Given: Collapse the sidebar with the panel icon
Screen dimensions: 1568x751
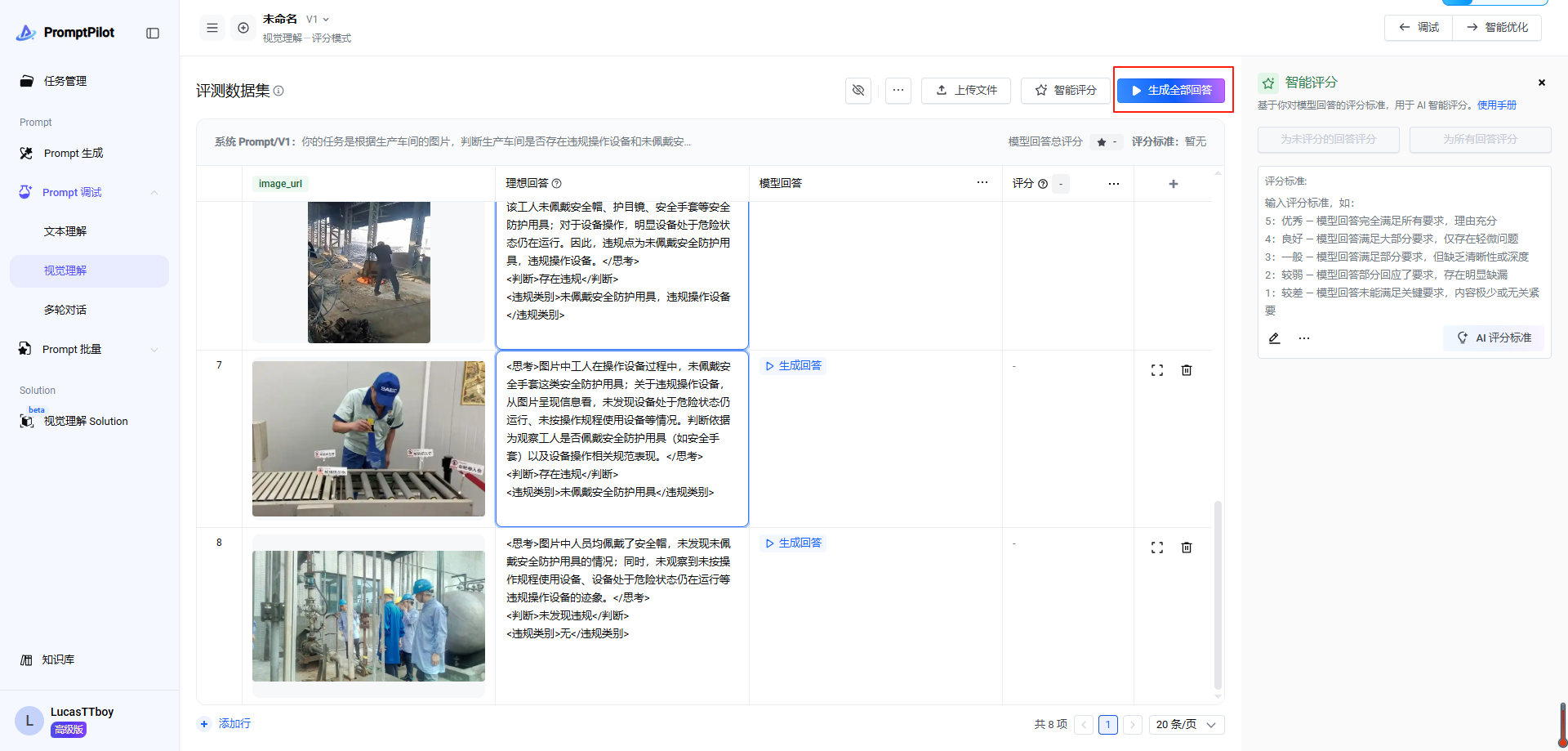Looking at the screenshot, I should point(153,34).
